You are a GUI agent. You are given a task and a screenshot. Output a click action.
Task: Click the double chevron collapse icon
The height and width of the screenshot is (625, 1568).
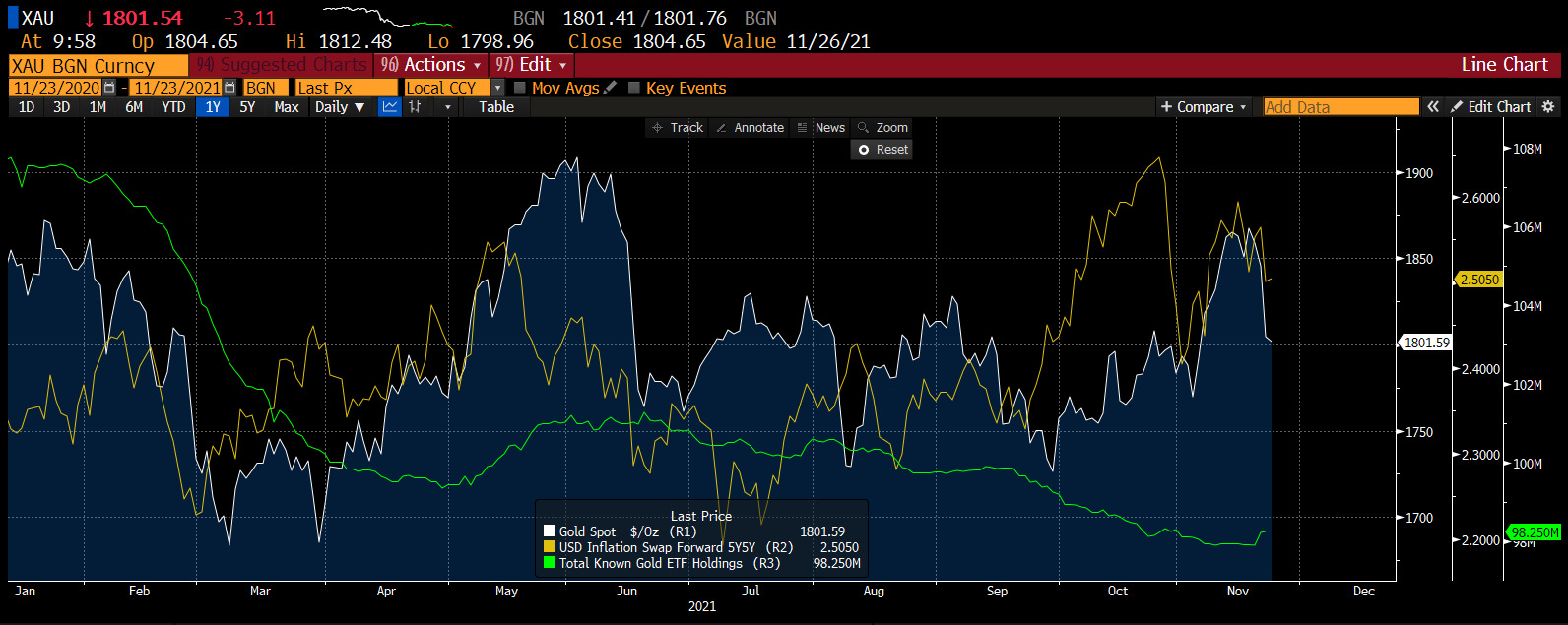point(1433,107)
